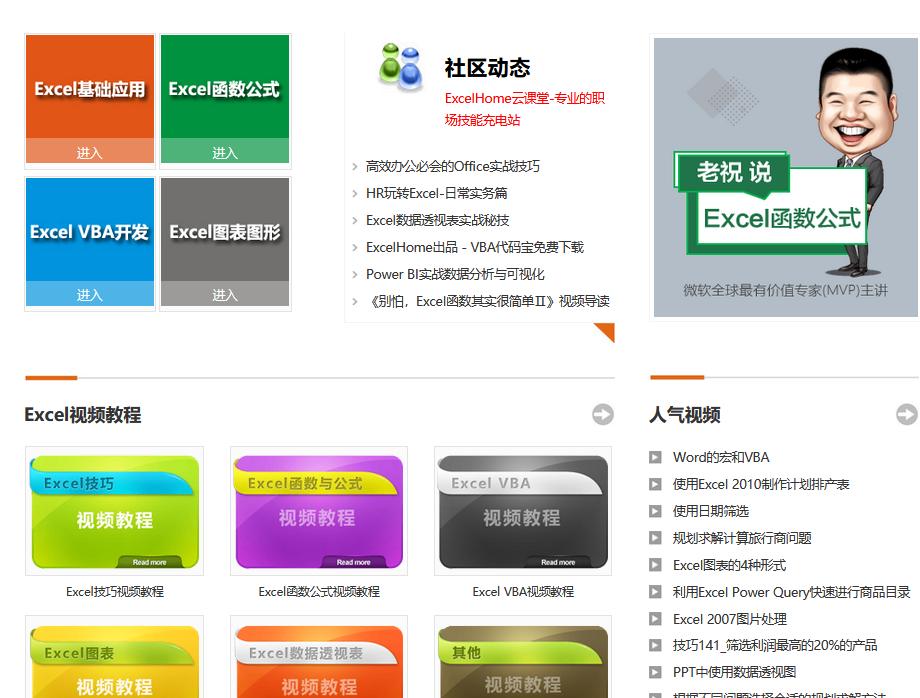Image resolution: width=920 pixels, height=698 pixels.
Task: Click Read more on the Excel VBA thumbnail
Action: (556, 561)
